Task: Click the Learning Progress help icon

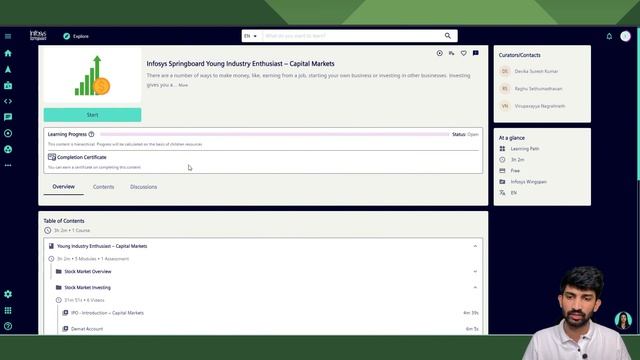Action: (x=91, y=134)
